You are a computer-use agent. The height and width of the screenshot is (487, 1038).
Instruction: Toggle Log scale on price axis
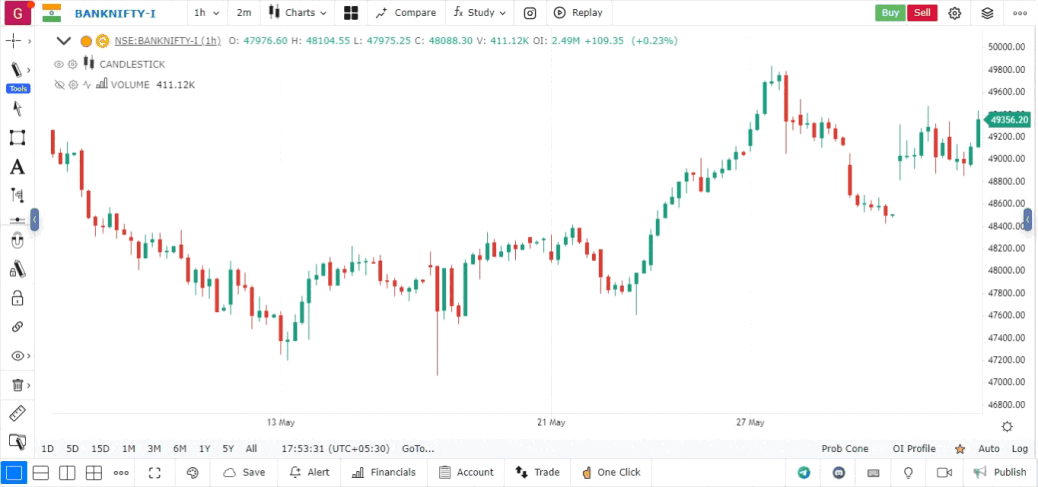[x=1019, y=449]
